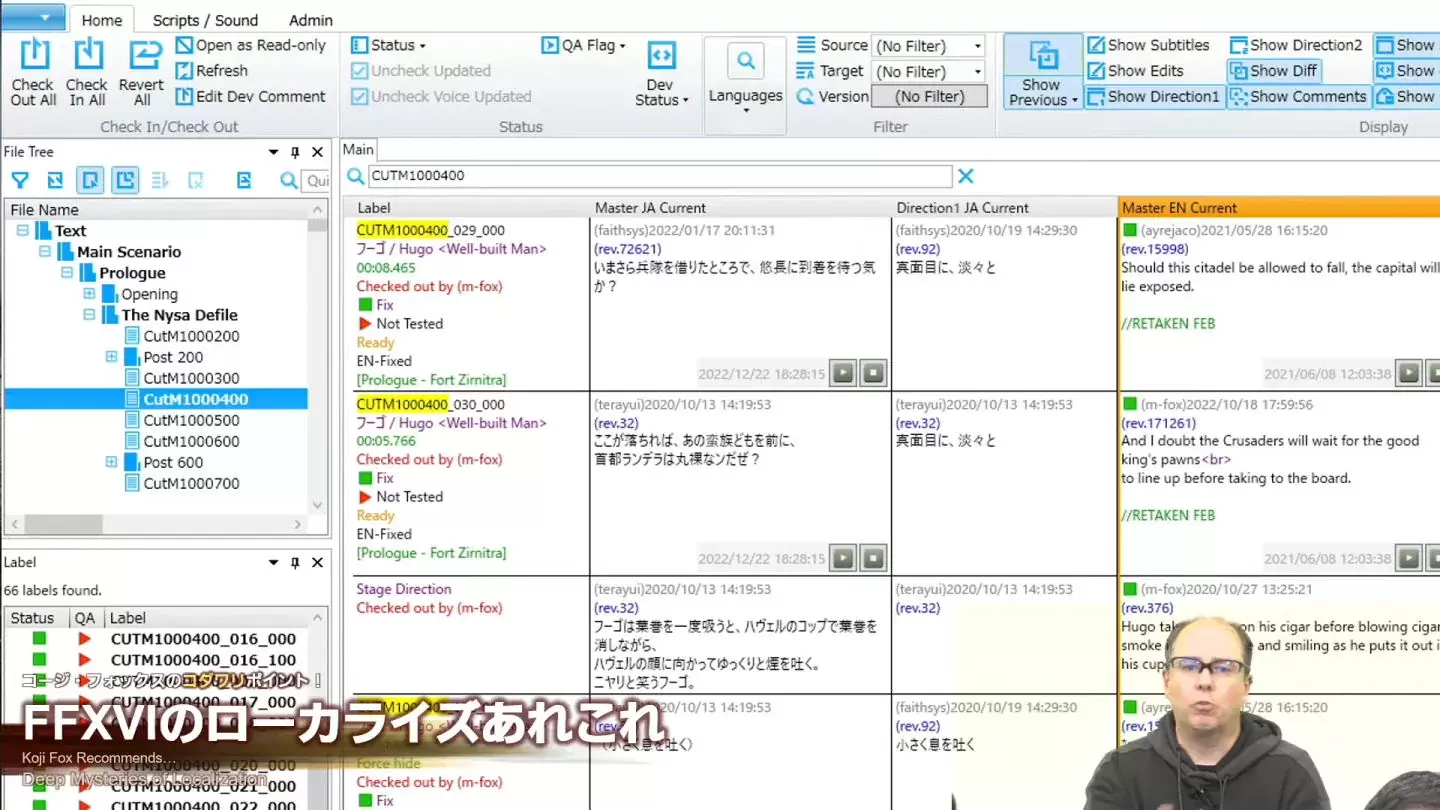
Task: Switch to the Scripts / Sound tab
Action: pos(205,20)
